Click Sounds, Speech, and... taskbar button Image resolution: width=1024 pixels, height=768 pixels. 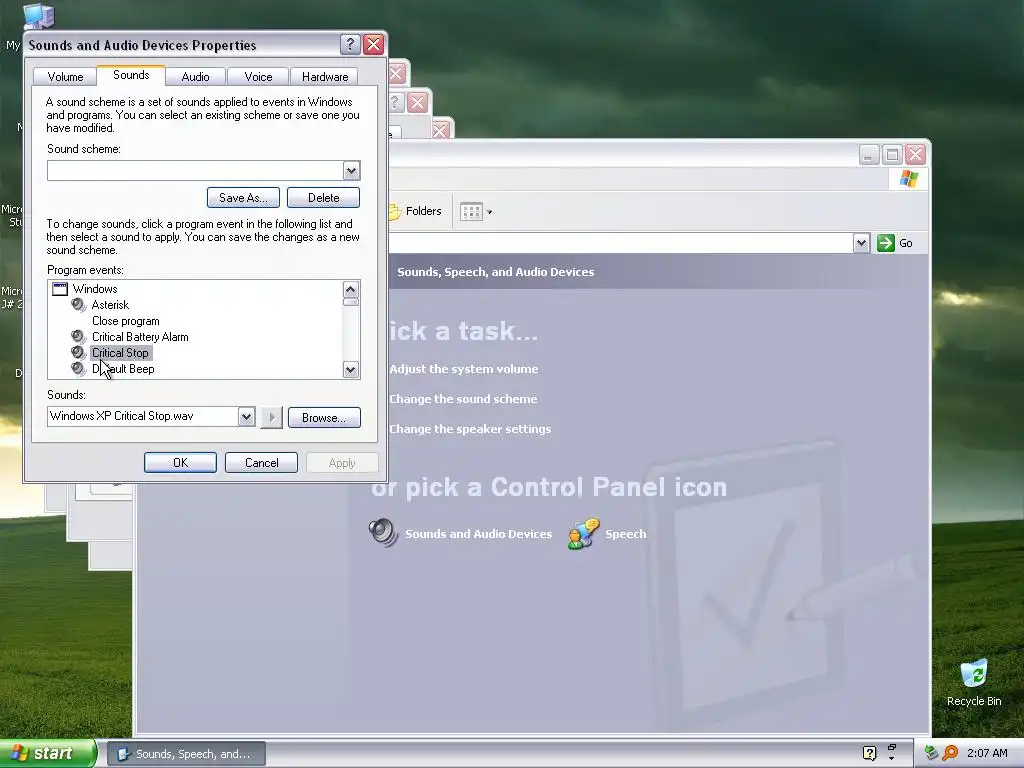coord(185,754)
